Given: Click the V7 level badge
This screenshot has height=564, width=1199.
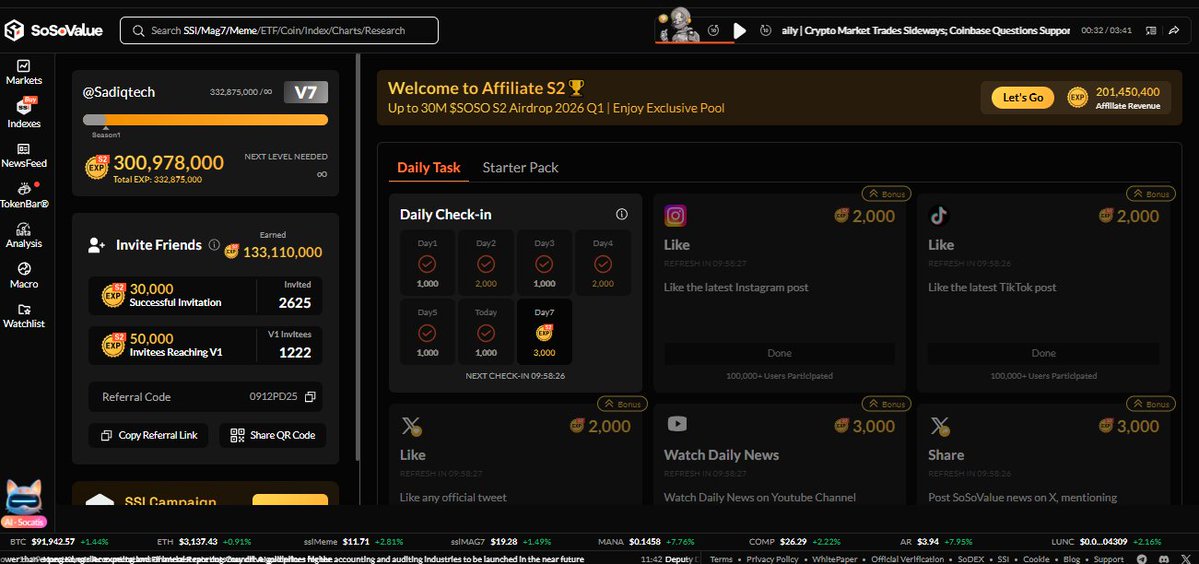Looking at the screenshot, I should point(306,92).
